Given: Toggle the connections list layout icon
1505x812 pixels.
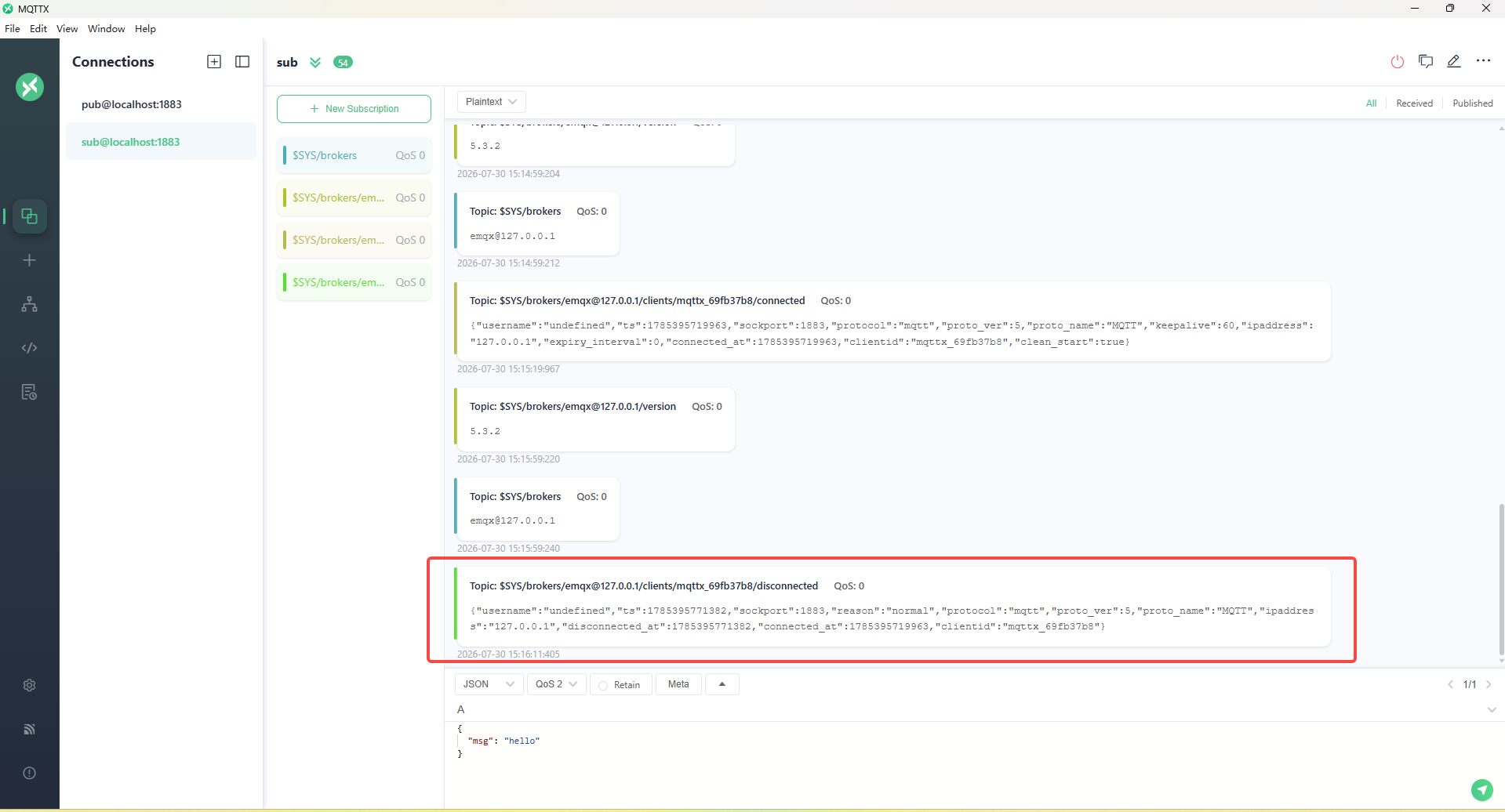Looking at the screenshot, I should point(242,62).
